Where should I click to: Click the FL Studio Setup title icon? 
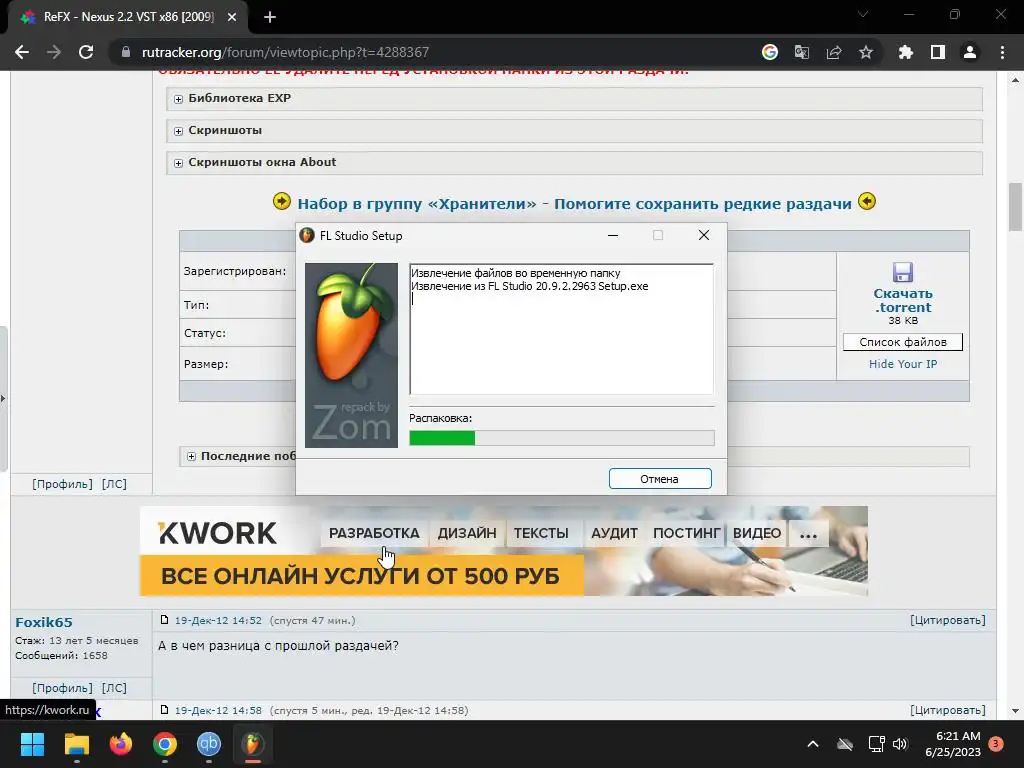pos(306,235)
